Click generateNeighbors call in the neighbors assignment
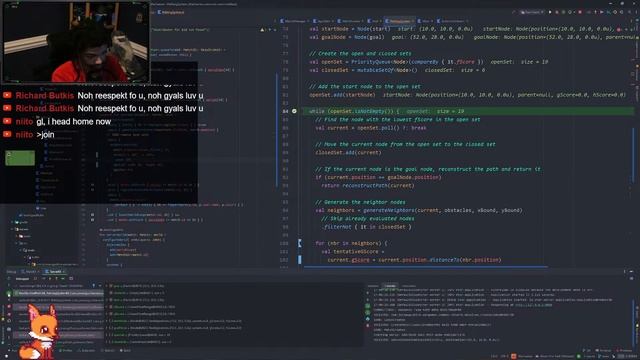Viewport: 640px width, 360px height. coord(389,210)
